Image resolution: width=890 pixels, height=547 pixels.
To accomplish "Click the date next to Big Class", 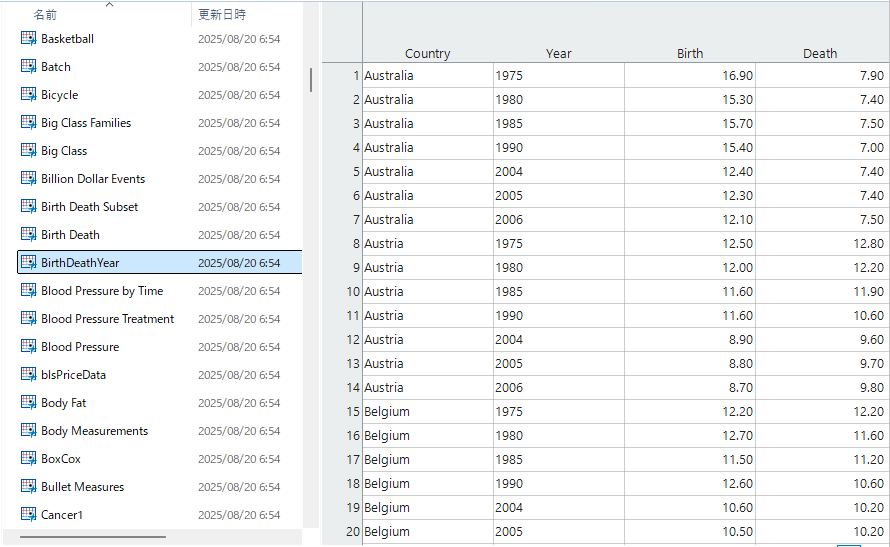I will point(239,151).
